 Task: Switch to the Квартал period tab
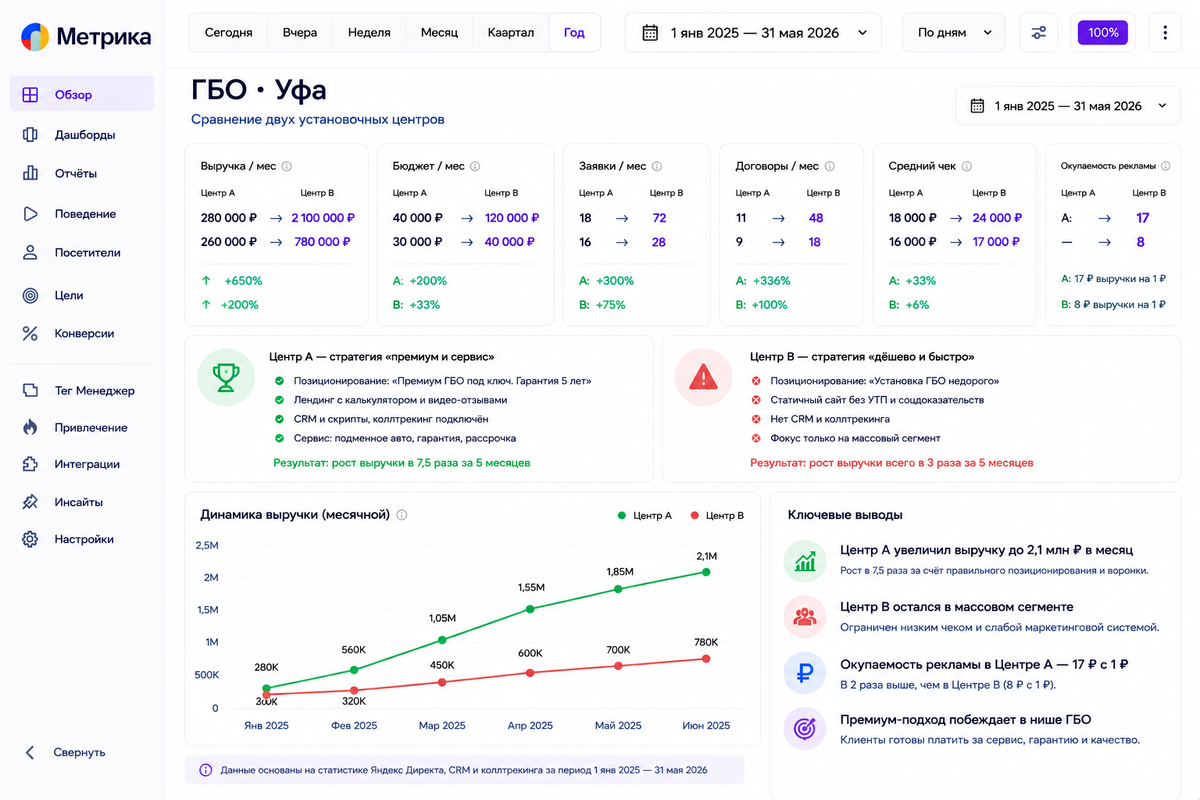point(510,32)
